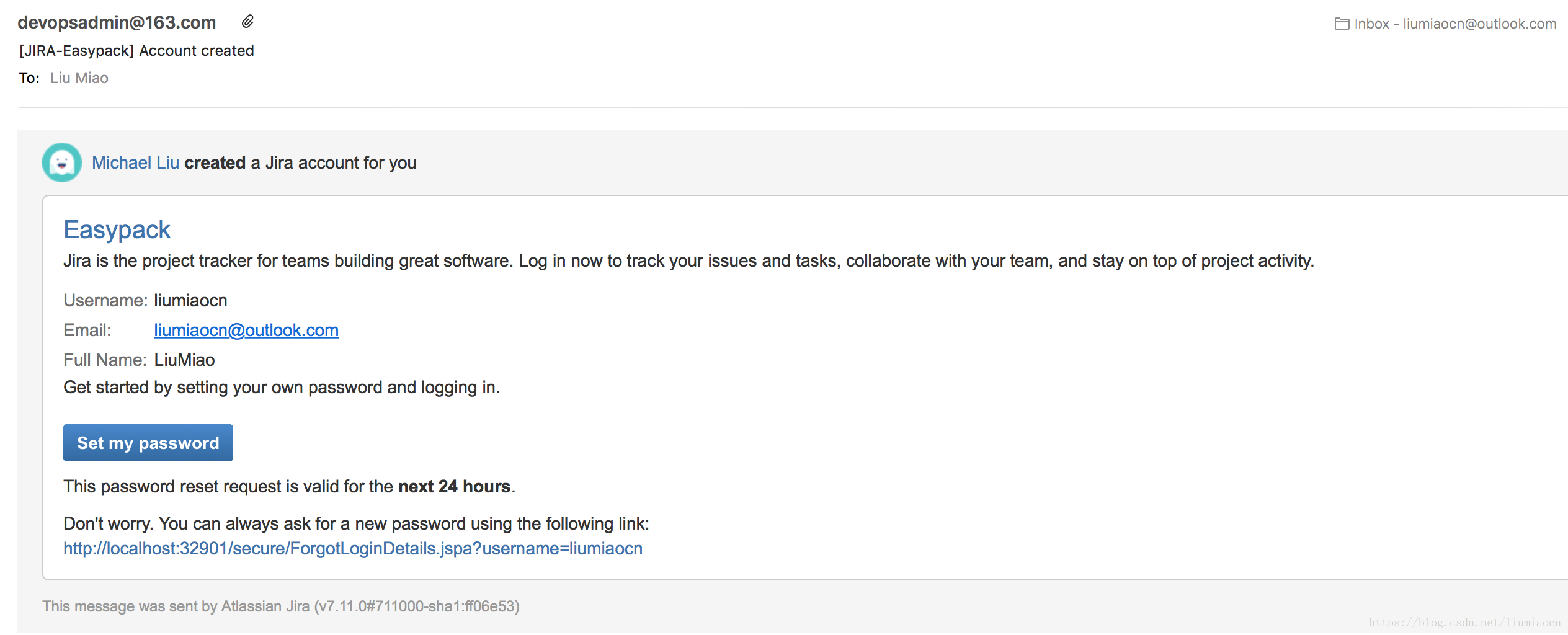This screenshot has height=635, width=1568.
Task: Click 'Get started by setting your own password' line
Action: 282,387
